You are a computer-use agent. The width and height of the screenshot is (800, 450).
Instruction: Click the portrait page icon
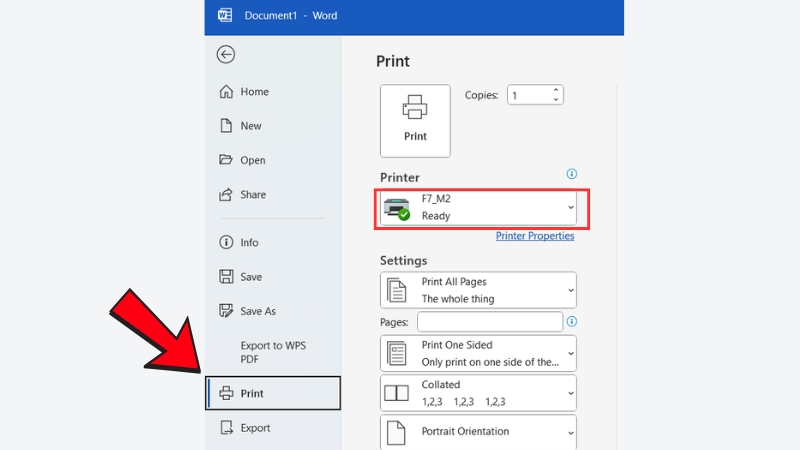(396, 433)
